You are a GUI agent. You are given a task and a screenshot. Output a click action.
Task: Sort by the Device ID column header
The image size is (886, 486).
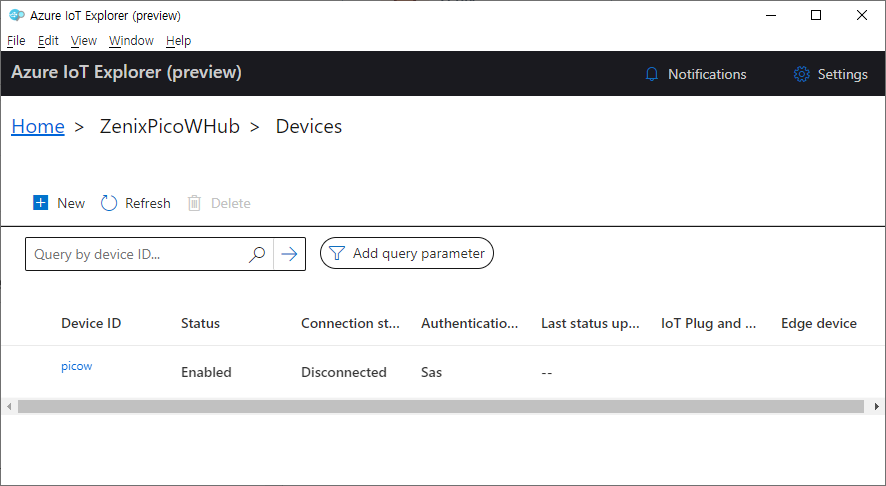coord(91,323)
